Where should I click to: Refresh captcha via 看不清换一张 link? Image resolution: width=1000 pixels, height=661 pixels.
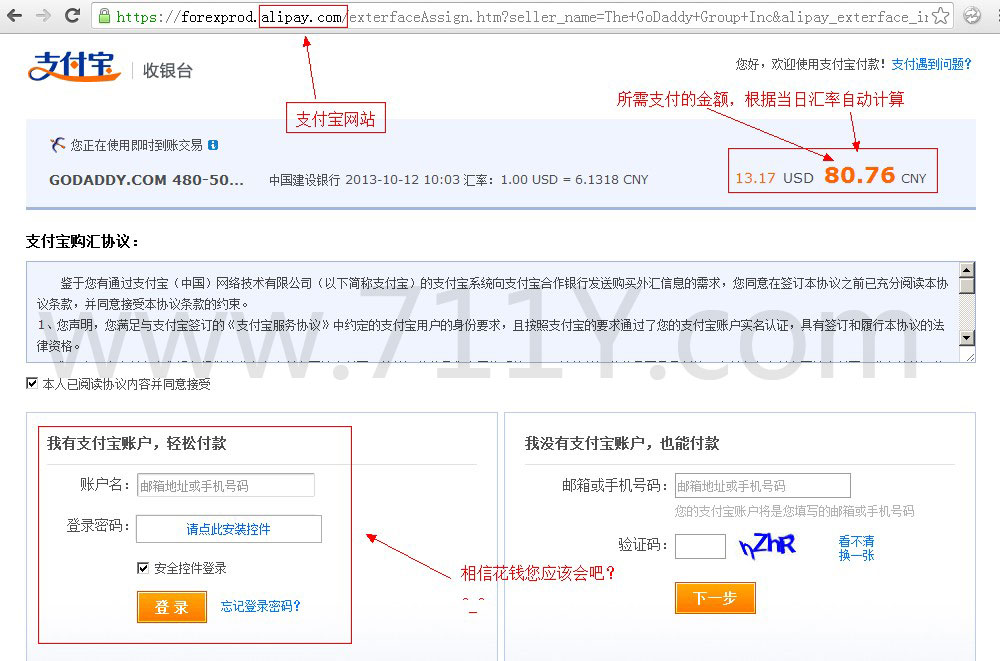click(856, 548)
